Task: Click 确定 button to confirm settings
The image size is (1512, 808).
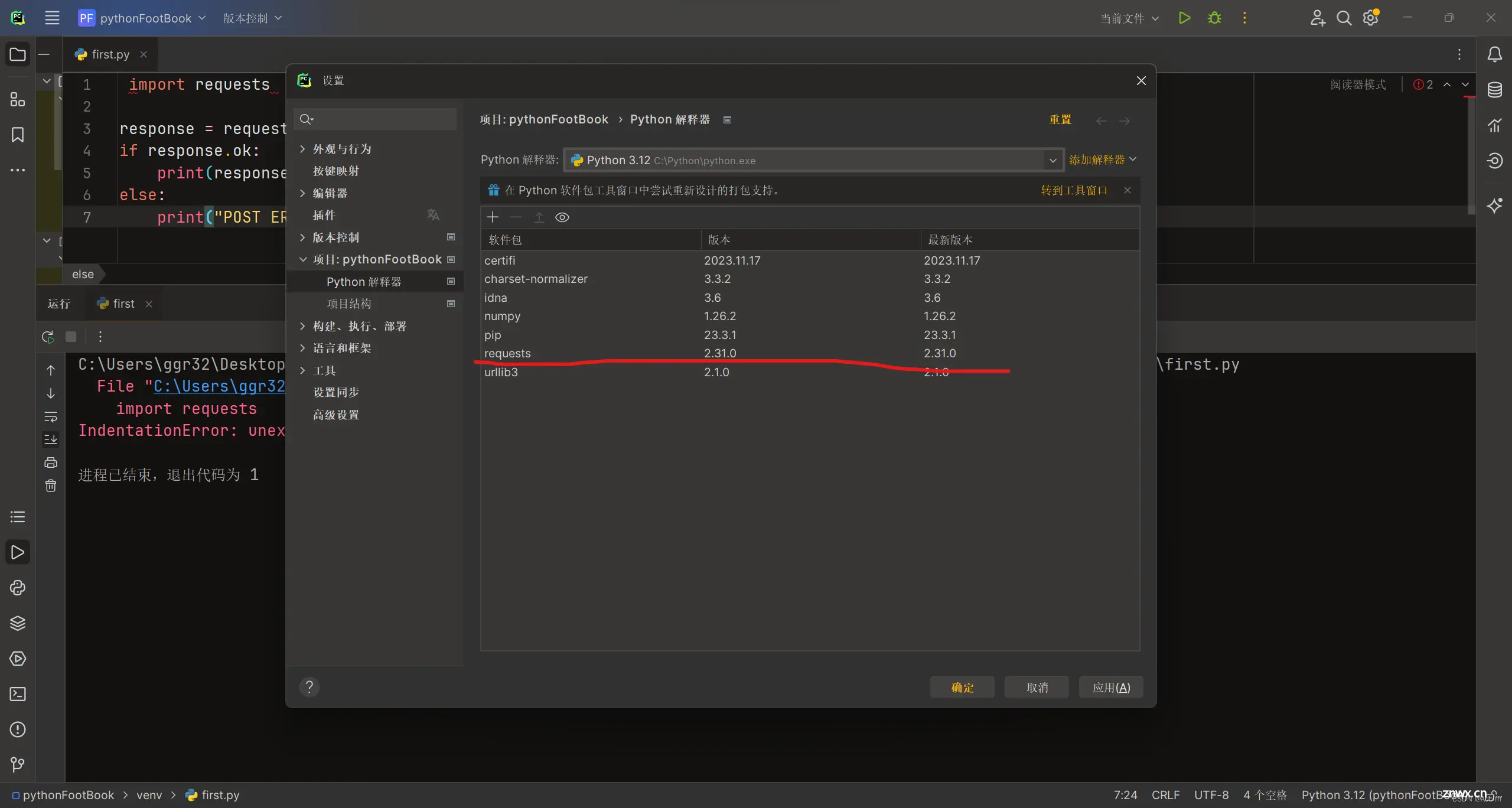Action: pyautogui.click(x=961, y=687)
